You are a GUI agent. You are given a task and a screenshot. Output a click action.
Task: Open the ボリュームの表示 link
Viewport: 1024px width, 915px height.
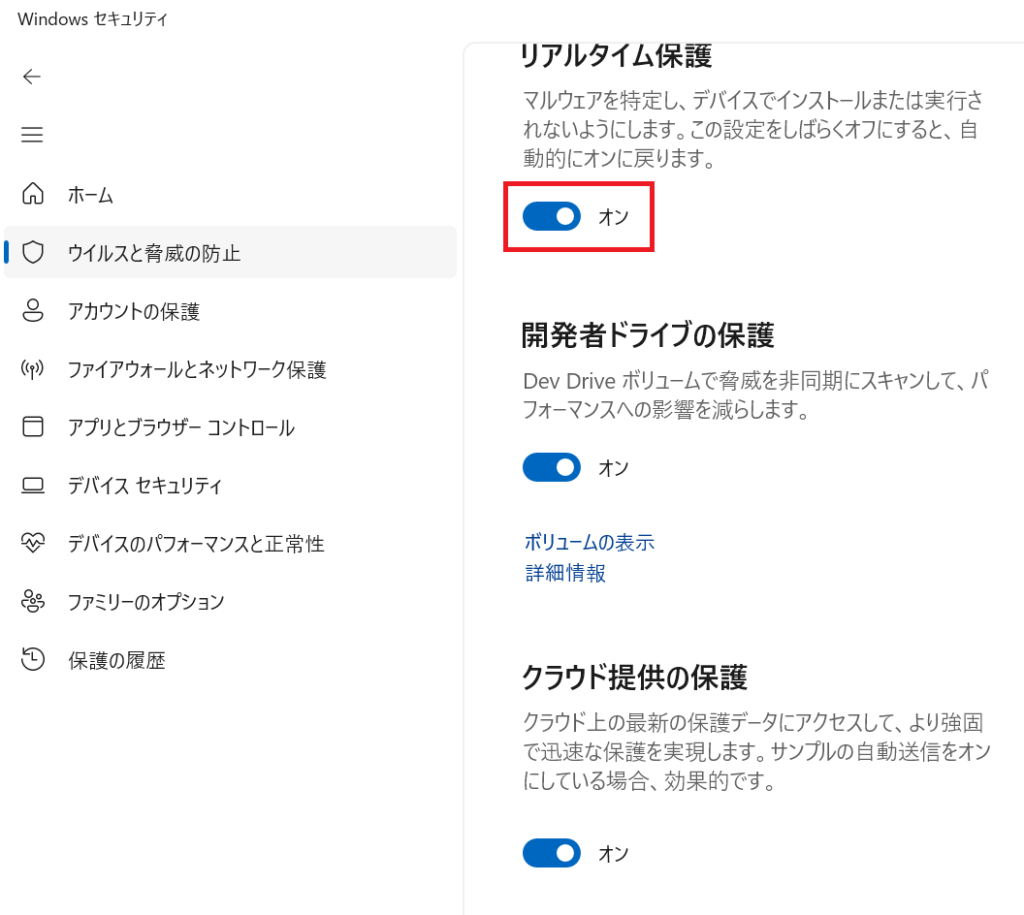click(588, 542)
